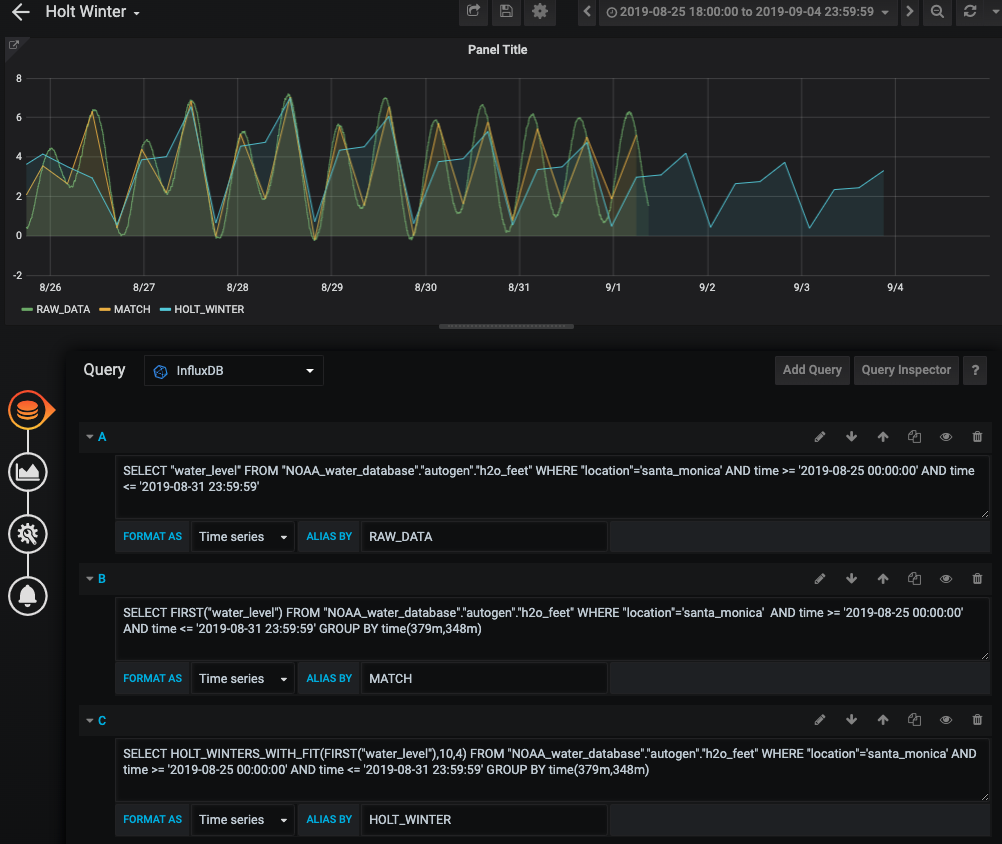The image size is (1002, 844).
Task: Move query A up
Action: [x=883, y=437]
